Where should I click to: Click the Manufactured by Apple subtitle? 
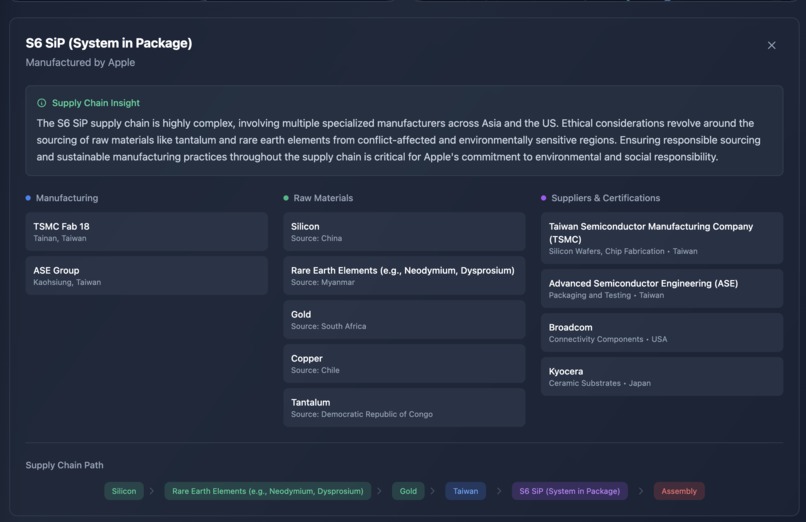(x=80, y=62)
